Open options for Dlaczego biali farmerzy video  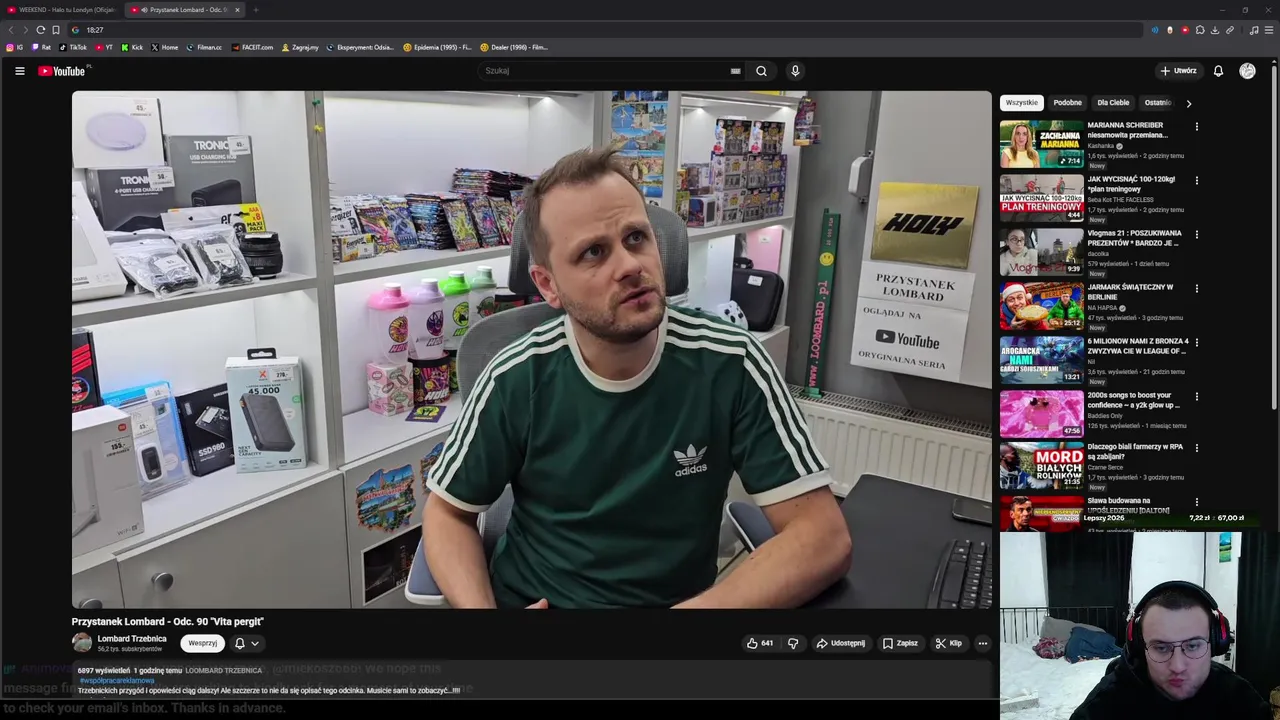coord(1196,448)
